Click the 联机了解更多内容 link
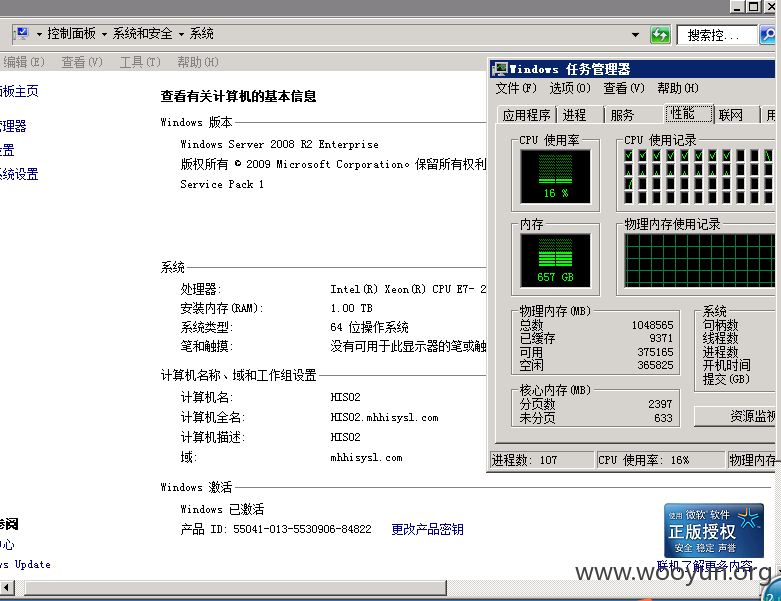781x601 pixels. click(705, 566)
